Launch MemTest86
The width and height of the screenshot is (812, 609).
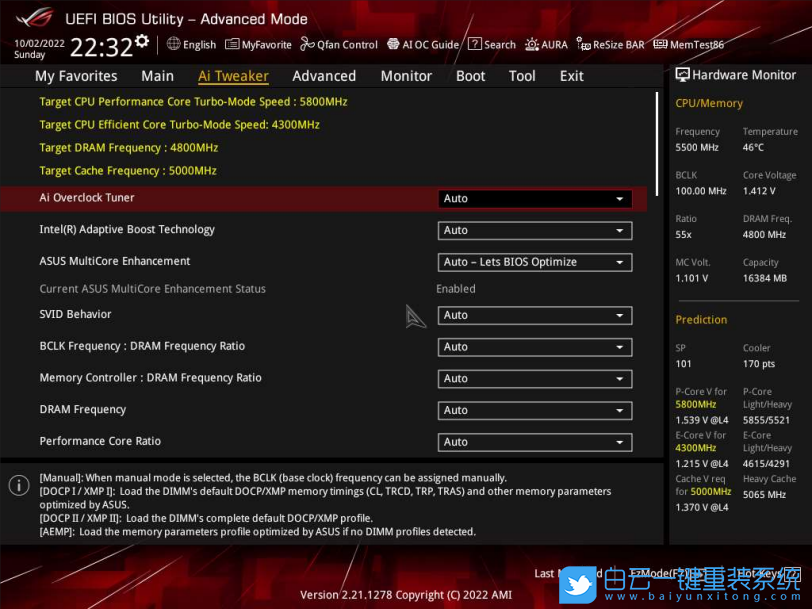(689, 44)
